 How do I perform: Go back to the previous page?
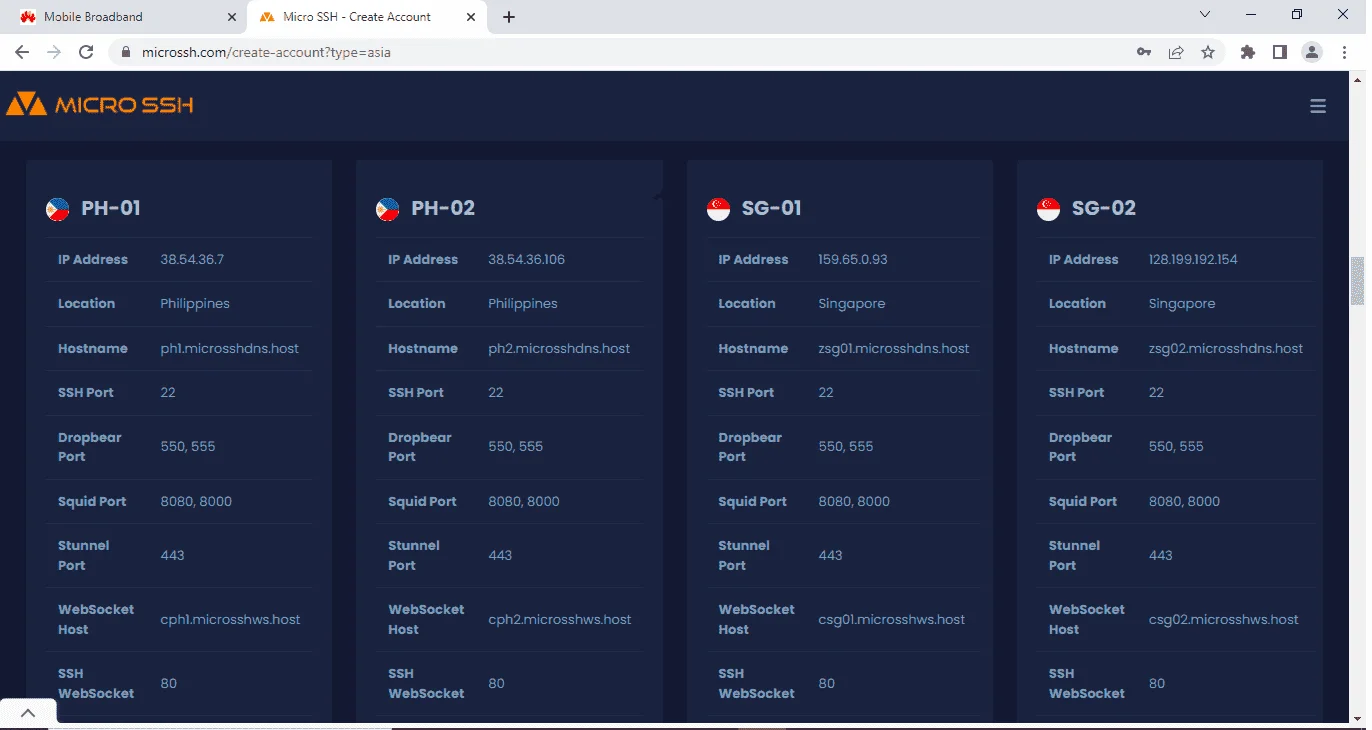coord(22,52)
